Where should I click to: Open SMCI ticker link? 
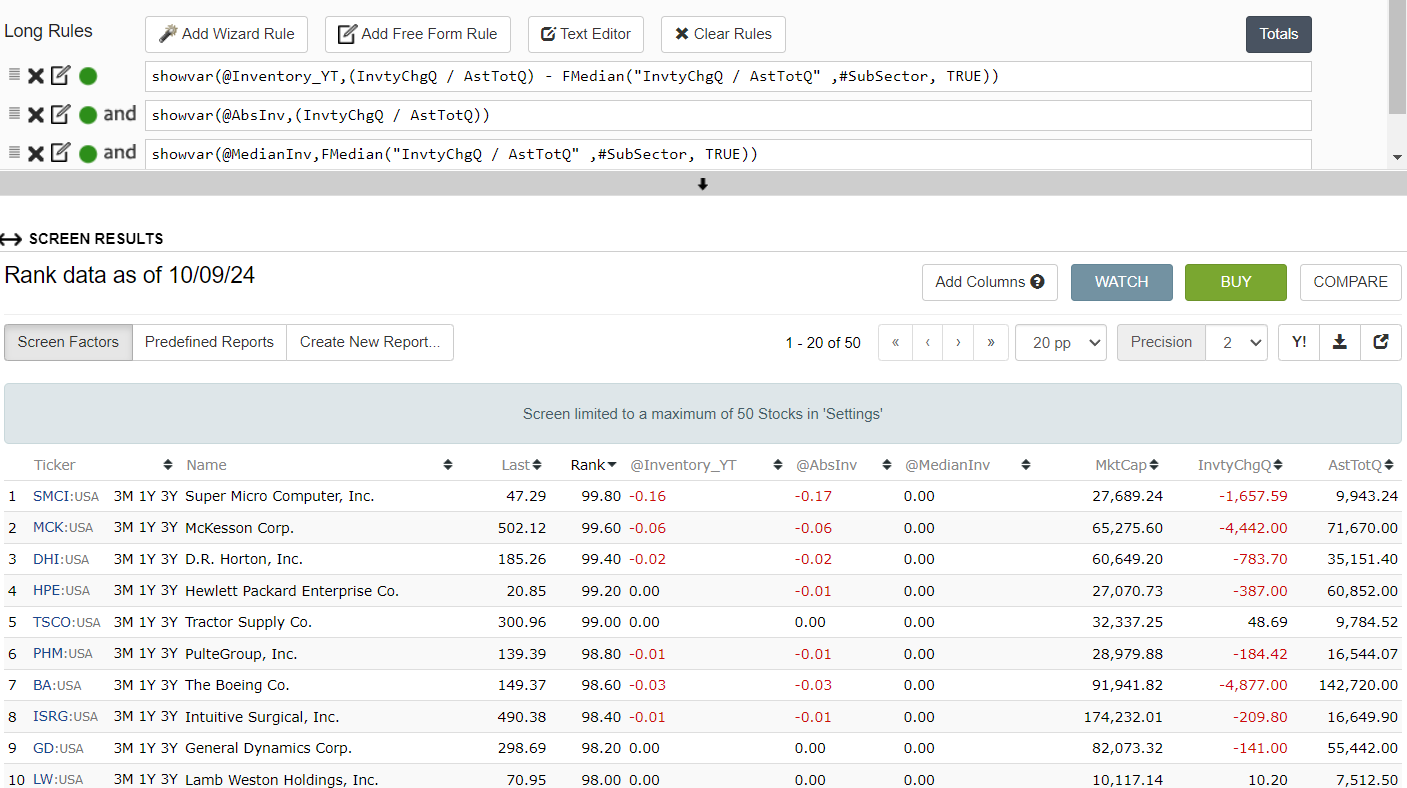[66, 497]
